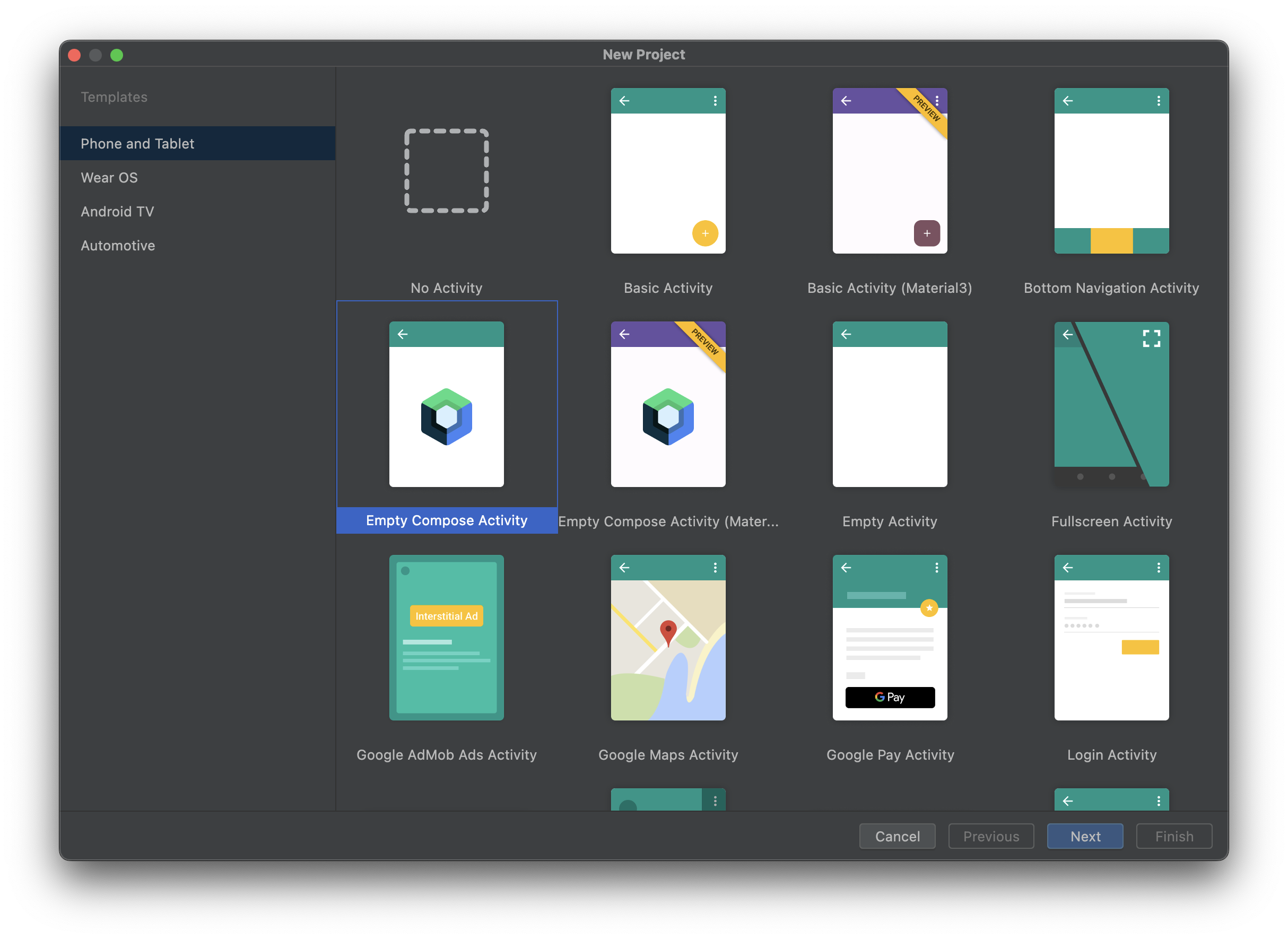
Task: Click the Android TV category
Action: tap(116, 211)
